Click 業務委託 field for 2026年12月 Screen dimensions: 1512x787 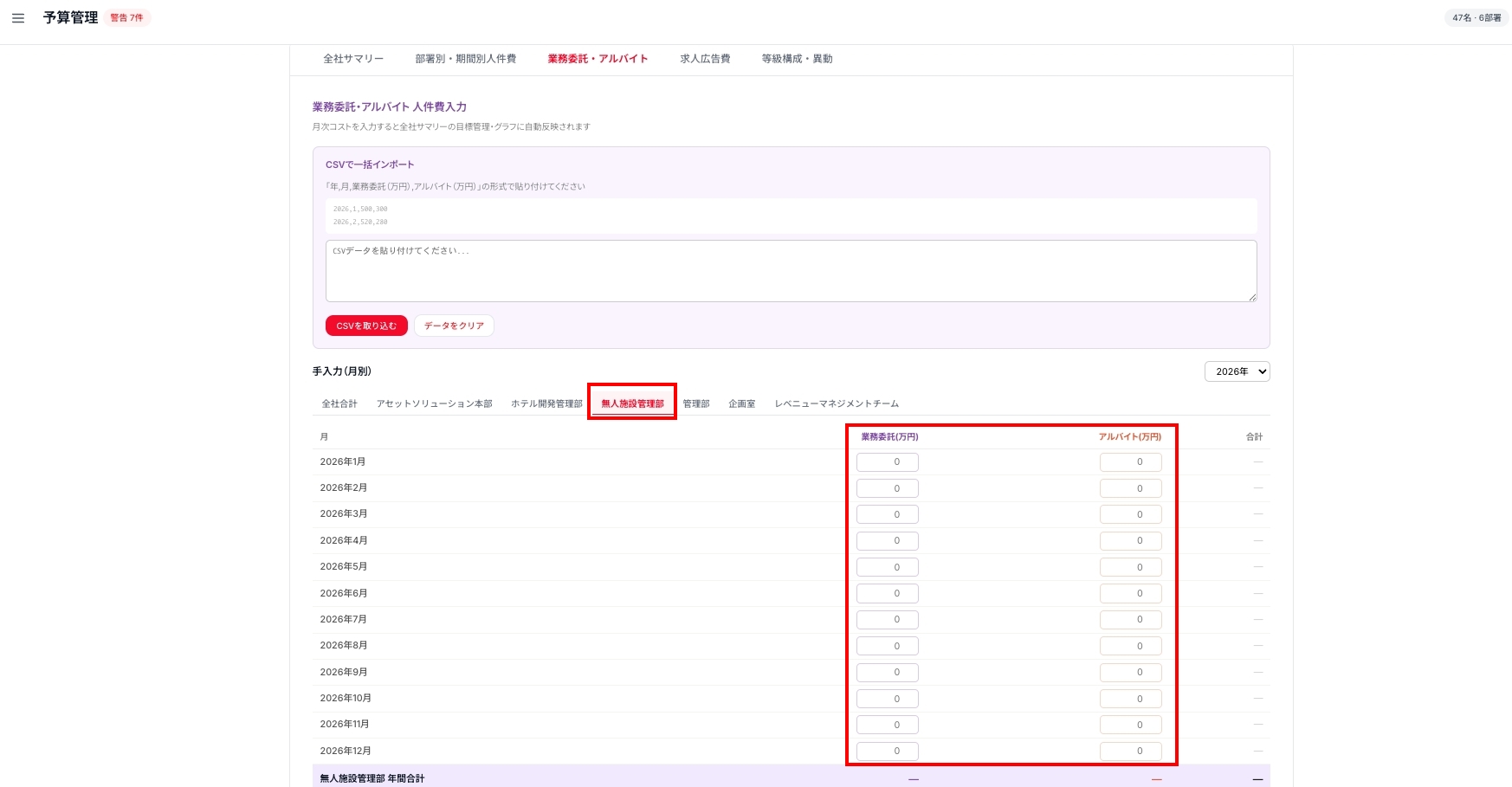tap(888, 752)
